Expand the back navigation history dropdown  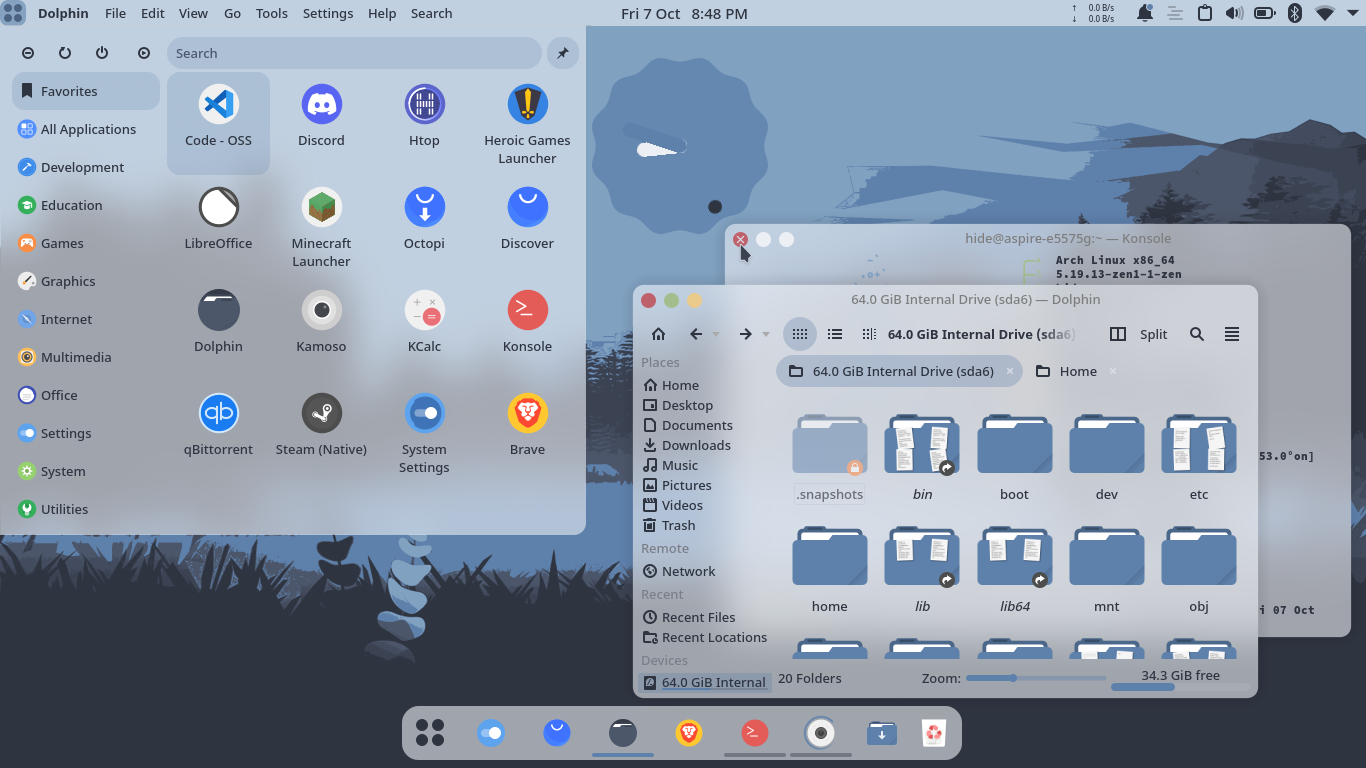tap(715, 334)
